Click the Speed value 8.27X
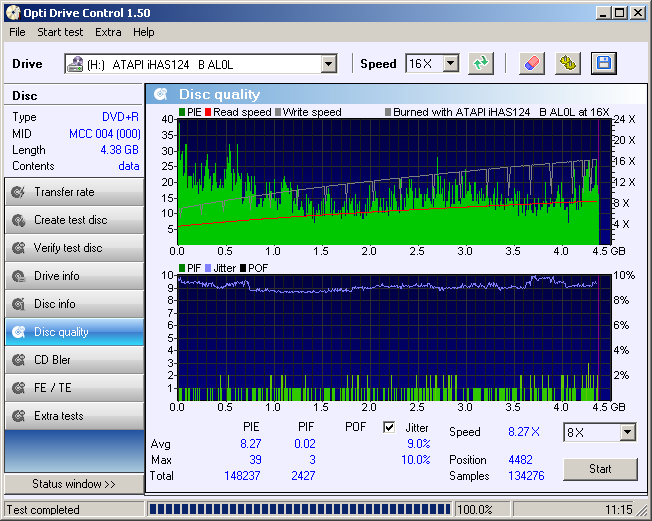Viewport: 652px width, 521px height. pyautogui.click(x=524, y=432)
